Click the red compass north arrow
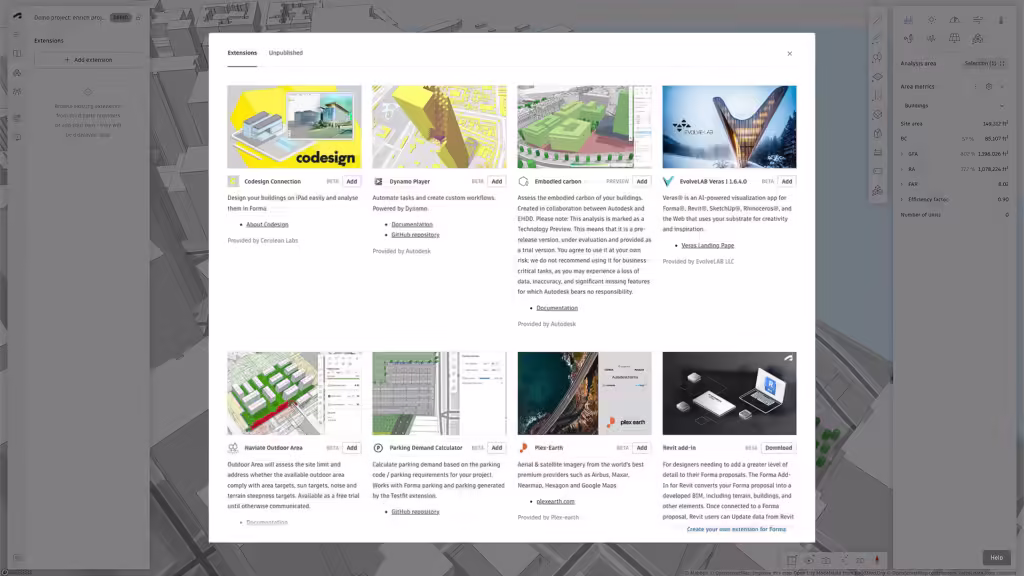 [x=877, y=560]
